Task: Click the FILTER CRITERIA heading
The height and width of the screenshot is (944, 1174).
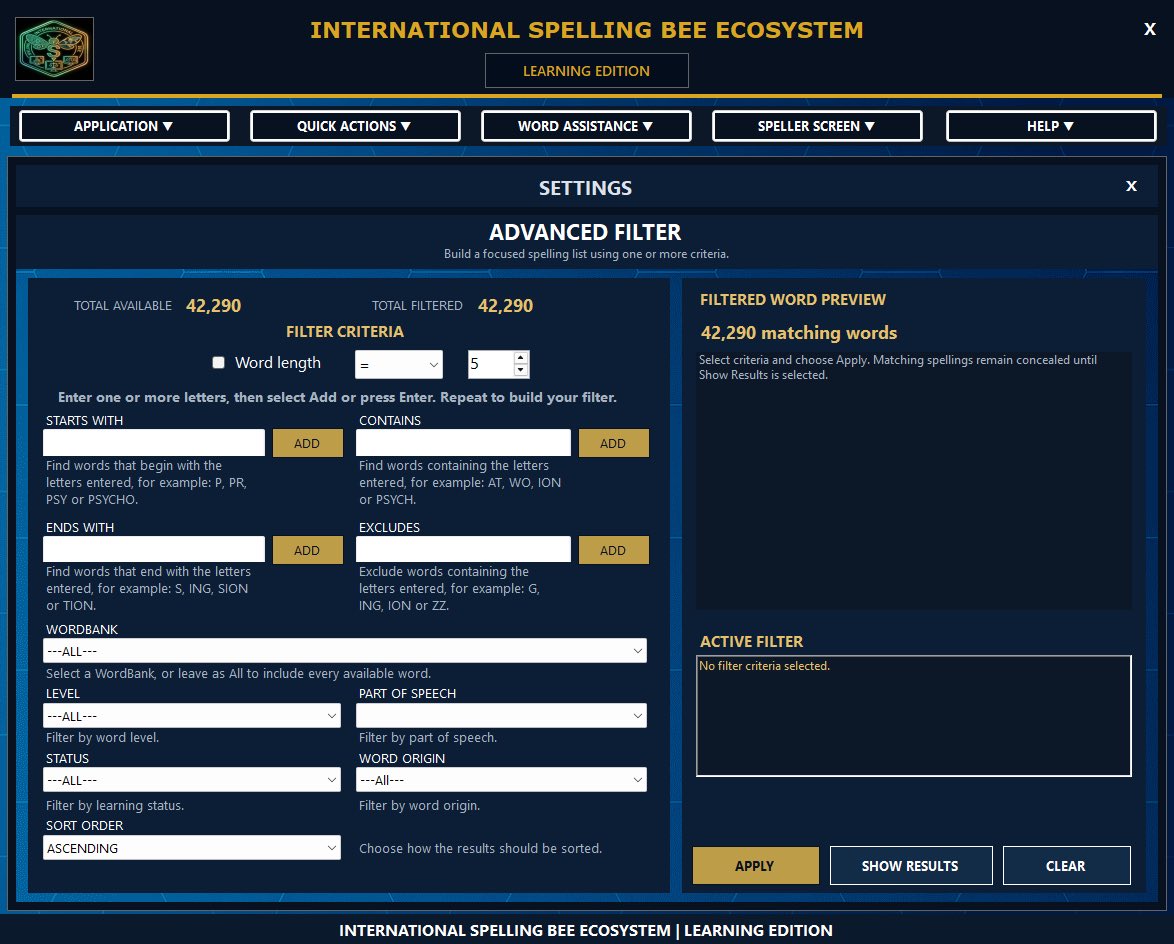Action: 344,331
